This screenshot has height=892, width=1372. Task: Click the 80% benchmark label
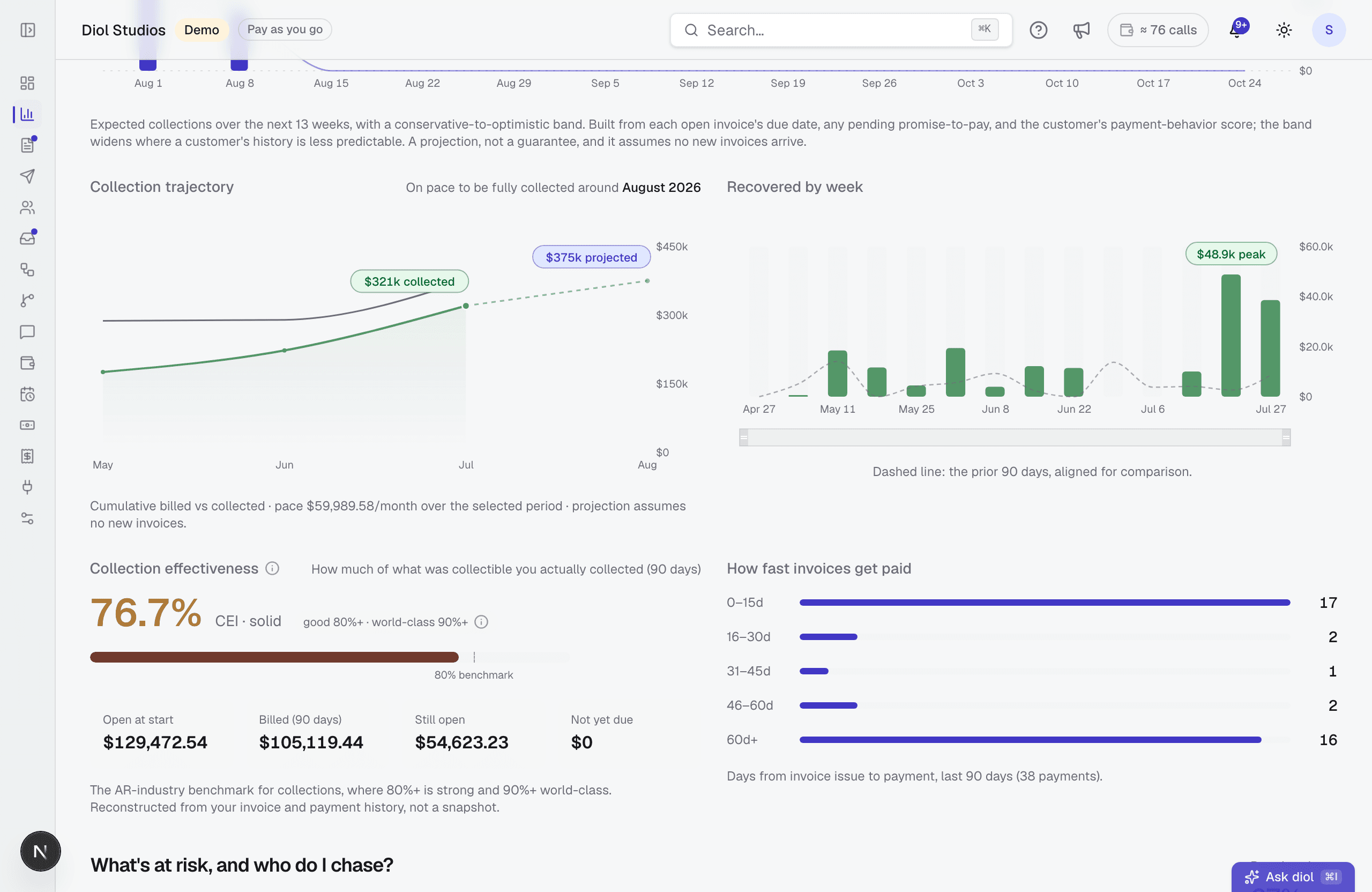tap(473, 674)
